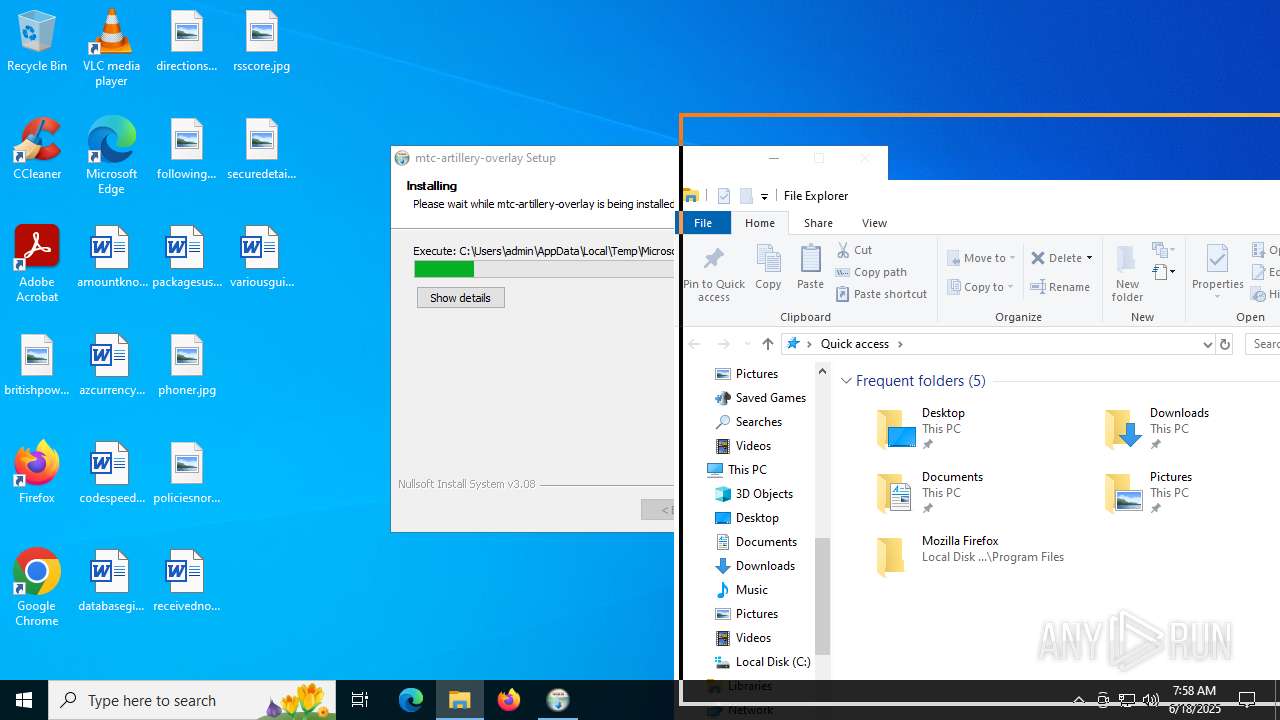The image size is (1280, 720).
Task: Click the Back navigation arrow
Action: pos(694,344)
